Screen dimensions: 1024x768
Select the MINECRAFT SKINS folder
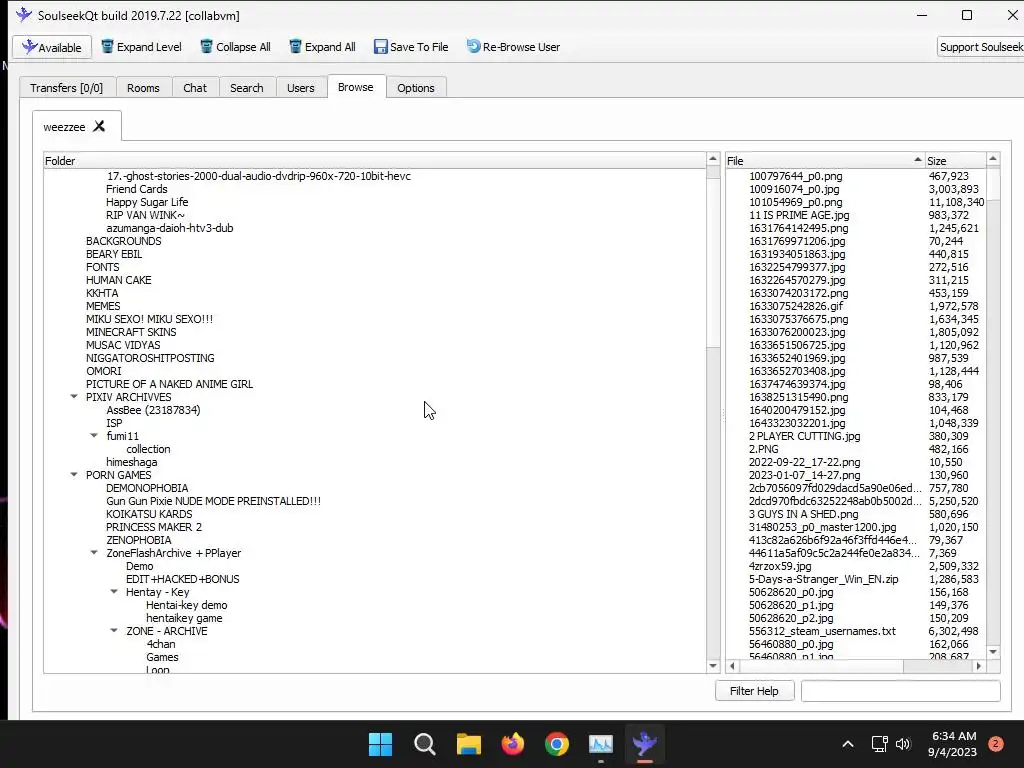coord(131,332)
